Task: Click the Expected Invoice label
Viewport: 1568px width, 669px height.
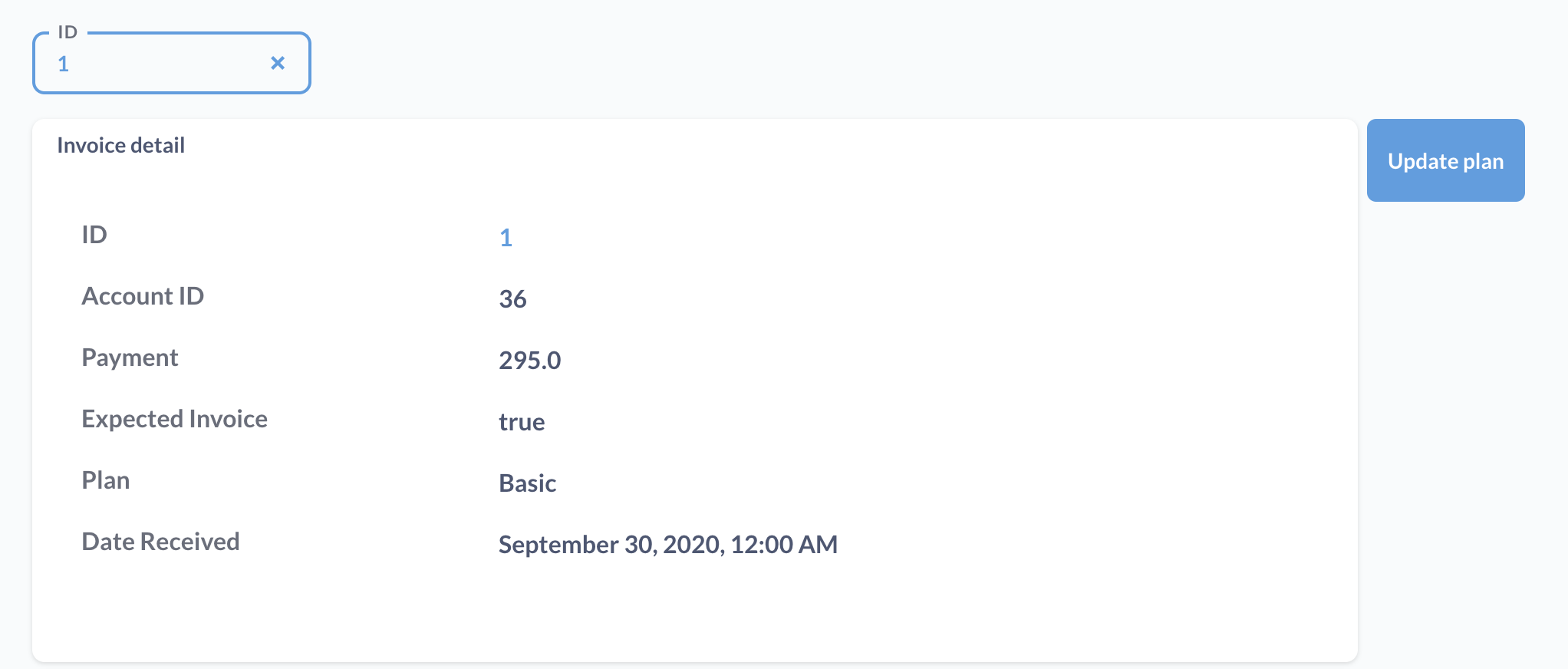Action: tap(174, 419)
